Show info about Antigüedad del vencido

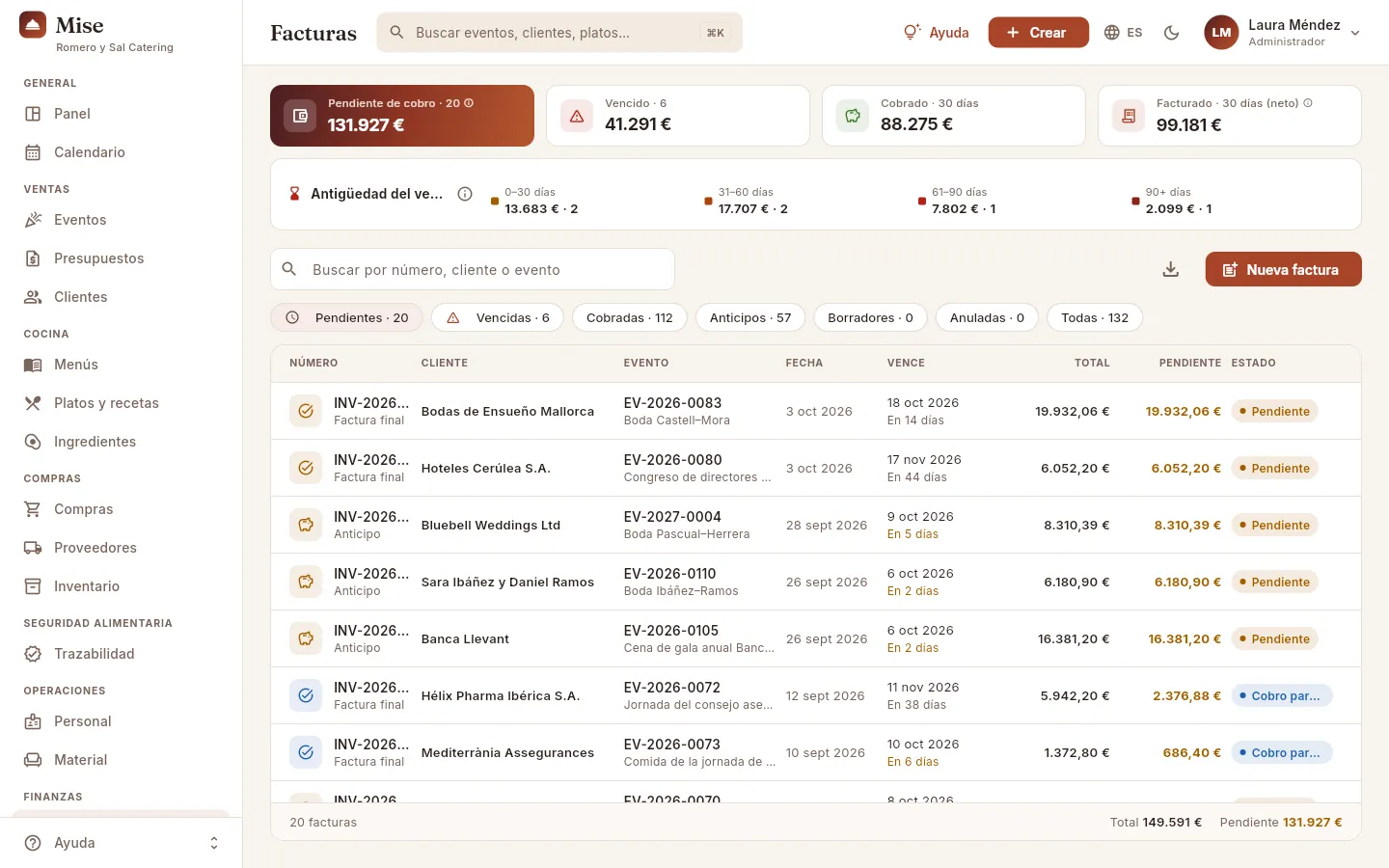point(465,194)
